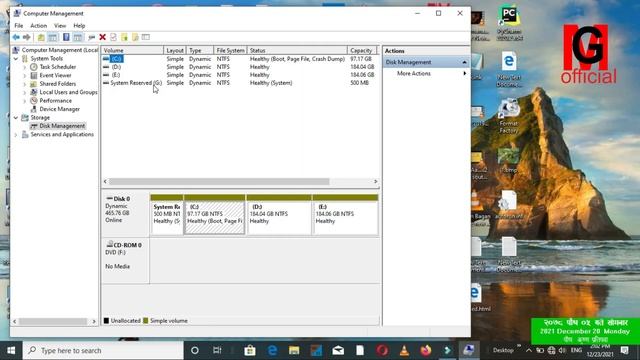This screenshot has height=360, width=640.
Task: Sort by the Capacity column header
Action: click(362, 50)
